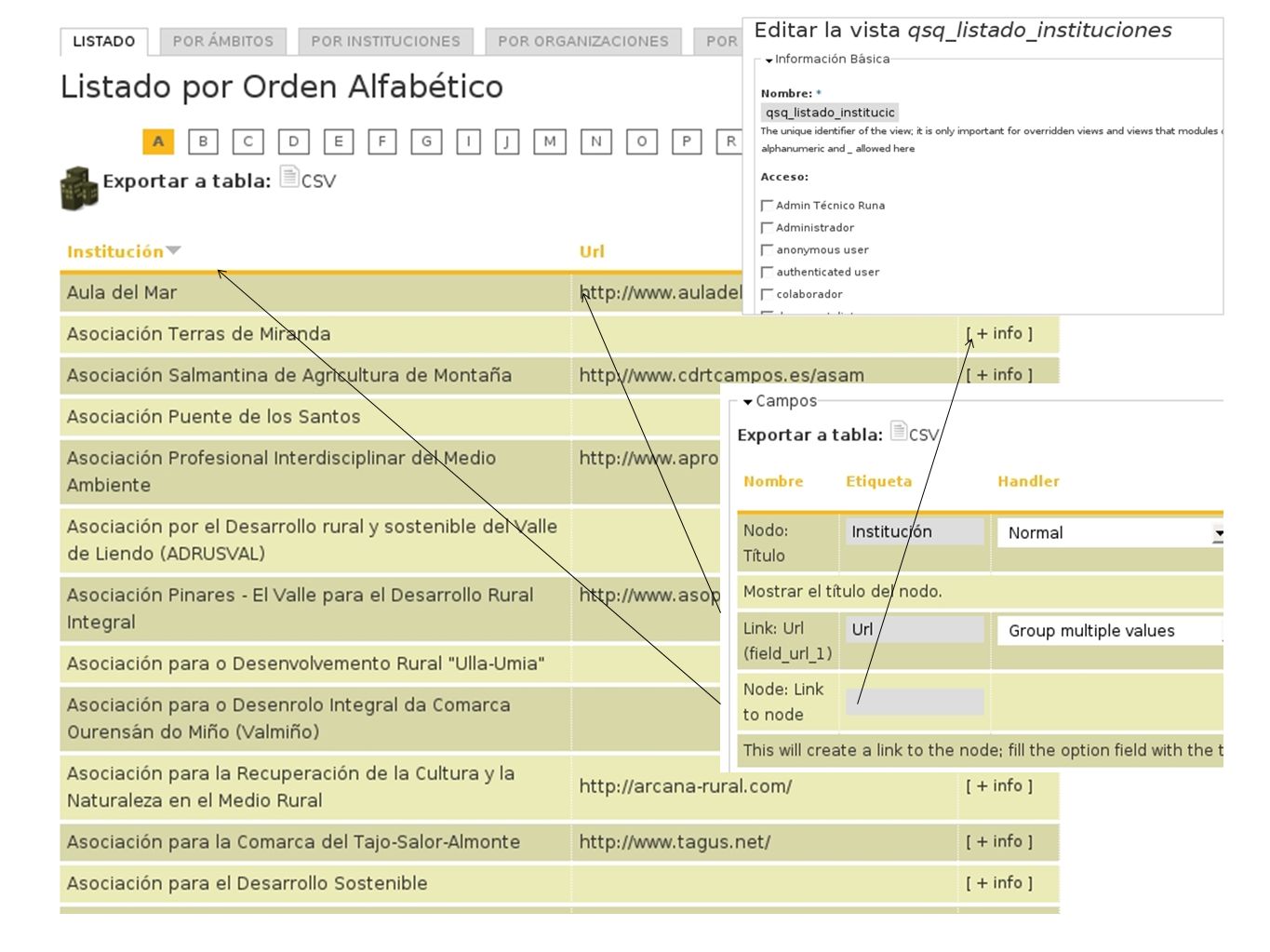Click Asociación Profesional Interdisciplinar del Medio Ambiente
This screenshot has height=952, width=1270.
pos(281,471)
